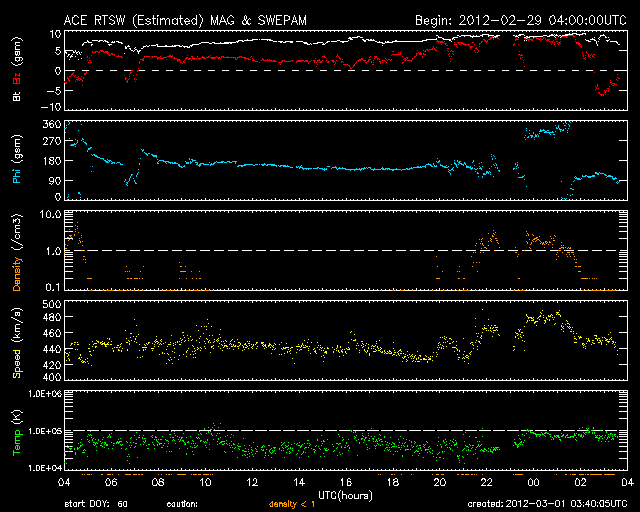
Task: Click the '-10' tick label on Bt Bz axis
Action: 51,107
